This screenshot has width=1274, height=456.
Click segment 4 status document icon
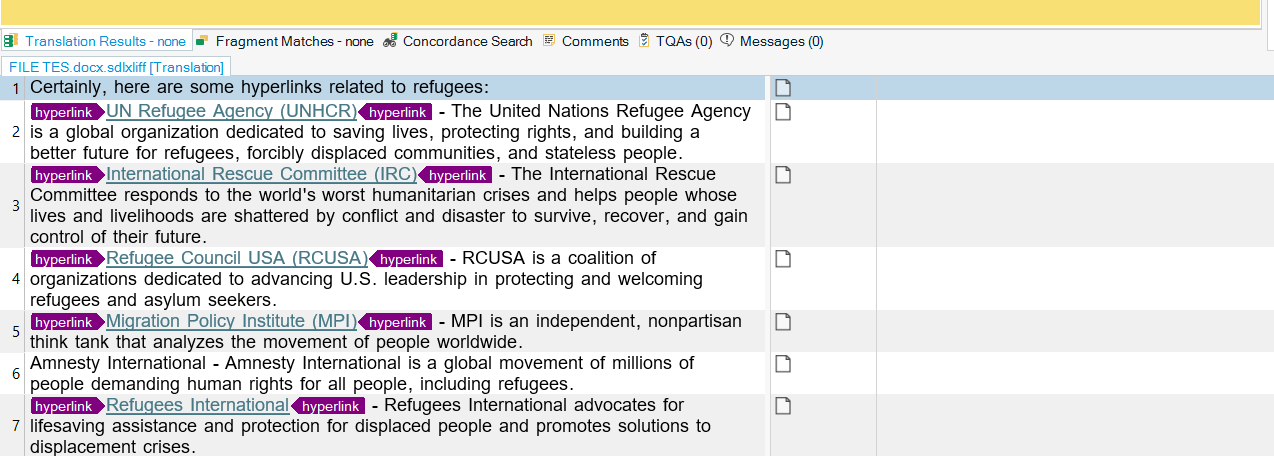pyautogui.click(x=783, y=259)
